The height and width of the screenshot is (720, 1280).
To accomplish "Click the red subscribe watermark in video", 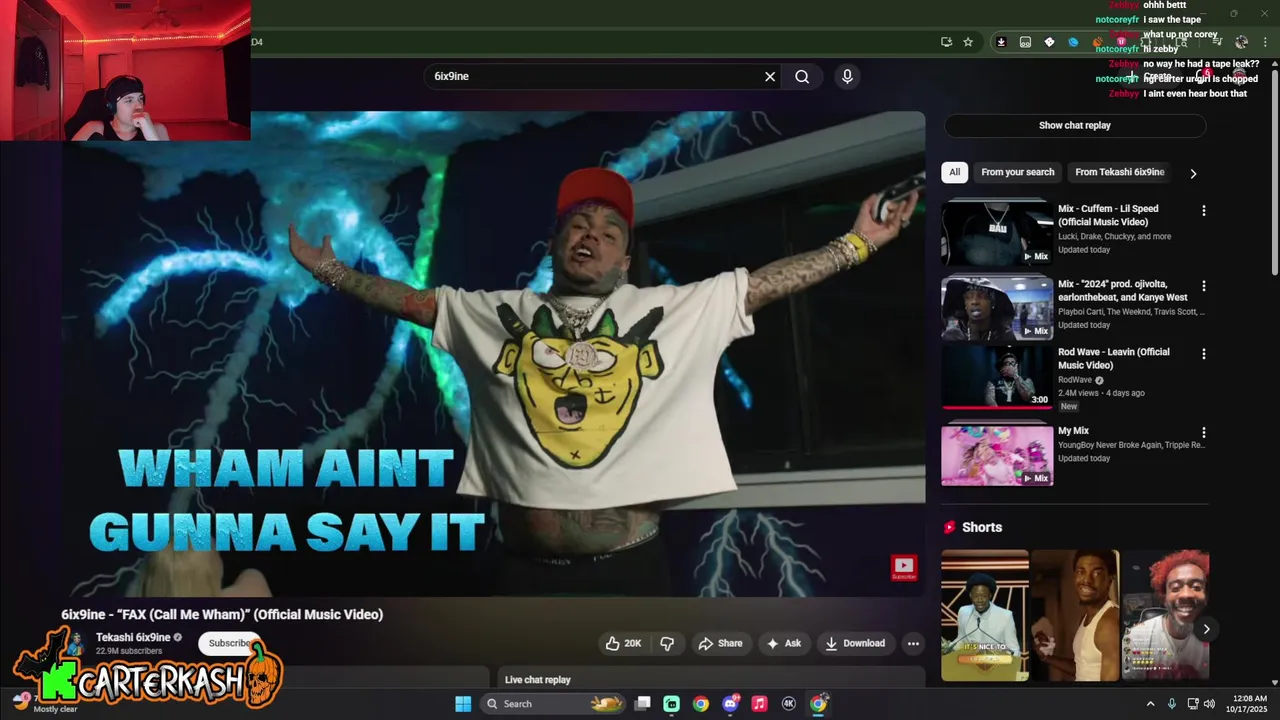I will coord(904,568).
